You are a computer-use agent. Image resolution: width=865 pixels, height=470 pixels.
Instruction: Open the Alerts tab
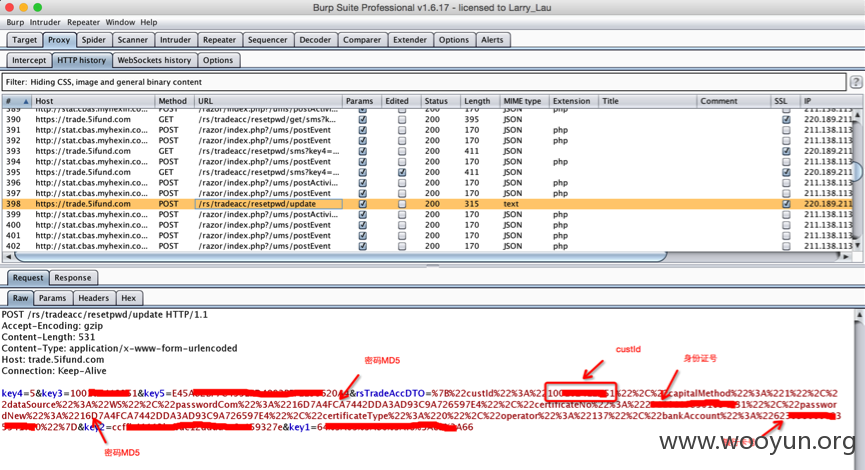492,40
